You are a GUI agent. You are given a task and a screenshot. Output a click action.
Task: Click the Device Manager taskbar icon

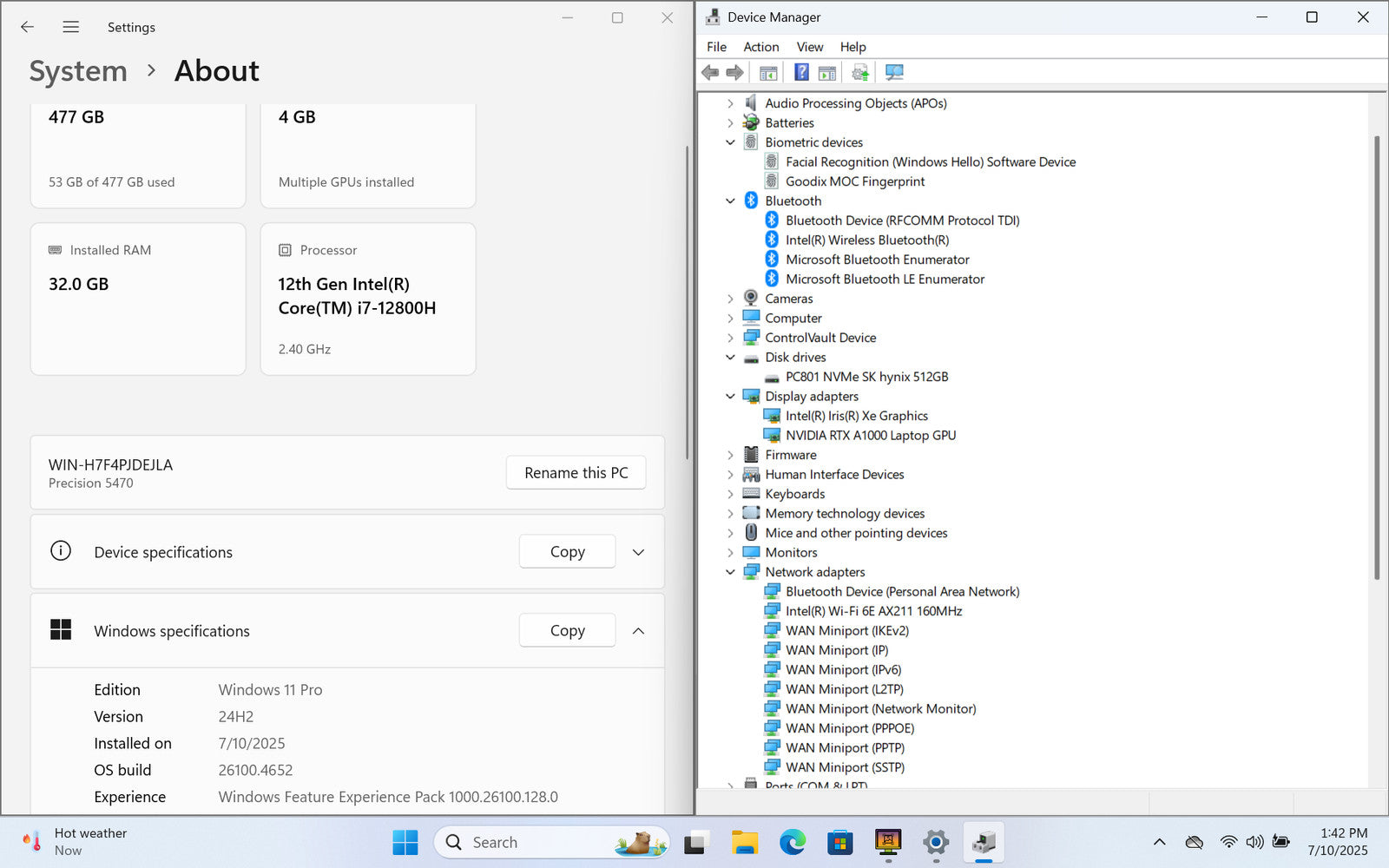[x=983, y=842]
